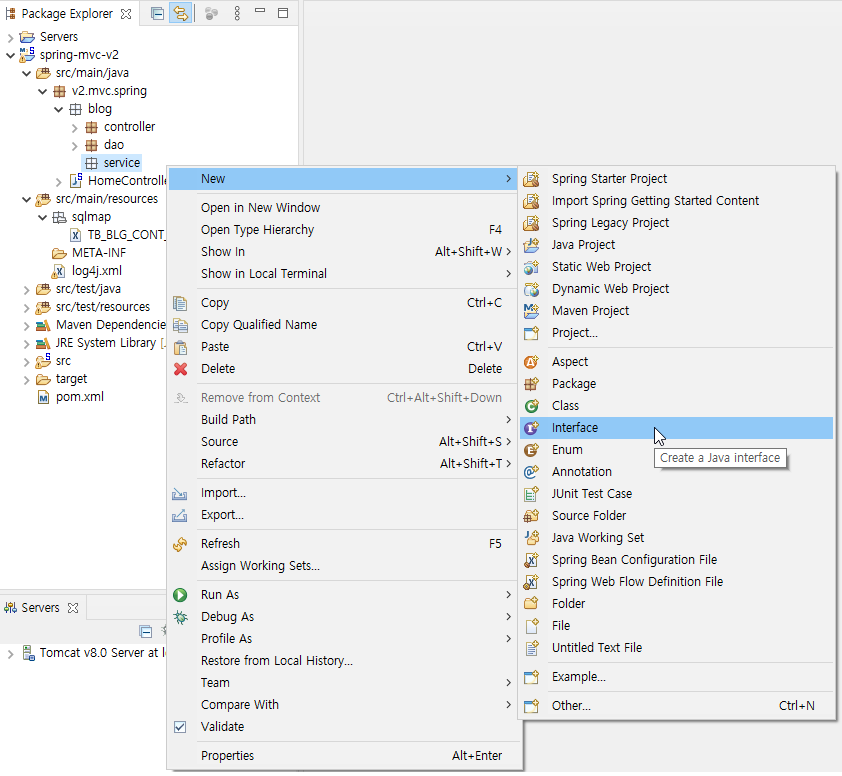Select Restore from Local History...
Screen dimensions: 842x776
point(344,661)
